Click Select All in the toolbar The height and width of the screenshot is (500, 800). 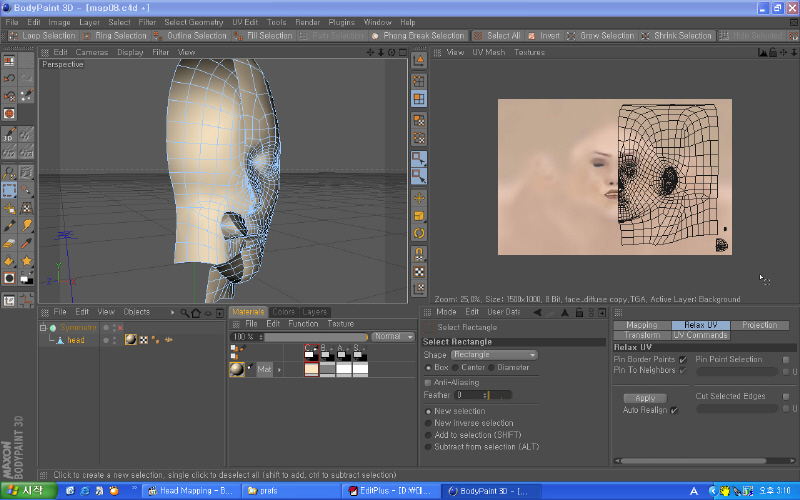pyautogui.click(x=497, y=36)
